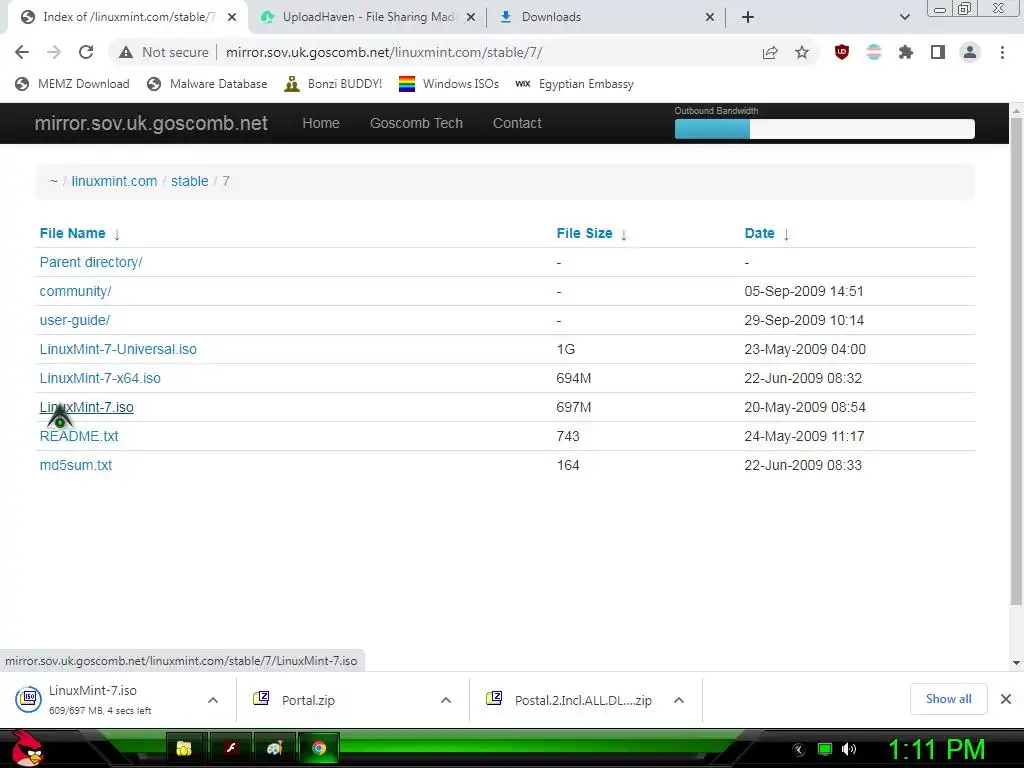Open the Flash taskbar icon
Screen dimensions: 1024x768
[x=230, y=748]
